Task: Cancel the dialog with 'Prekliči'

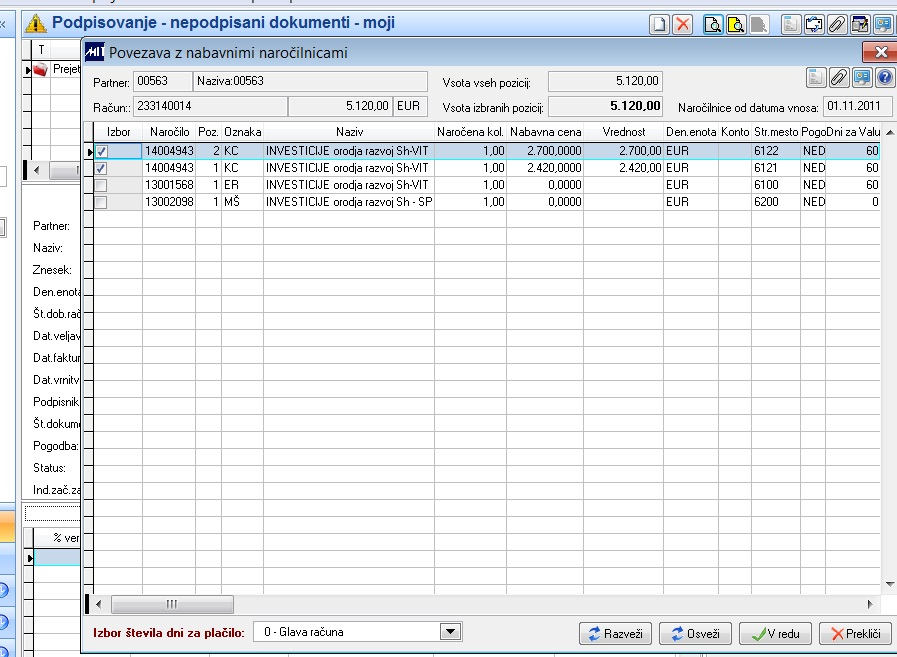Action: [855, 633]
